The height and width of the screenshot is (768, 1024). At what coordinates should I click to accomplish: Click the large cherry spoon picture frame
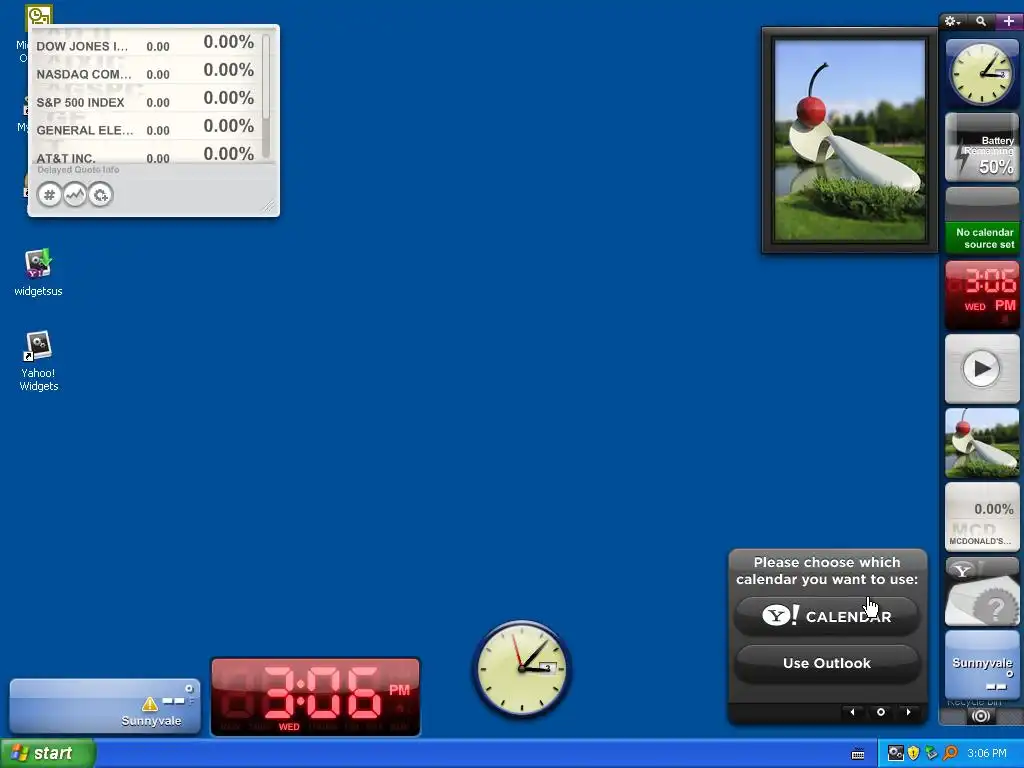coord(849,140)
